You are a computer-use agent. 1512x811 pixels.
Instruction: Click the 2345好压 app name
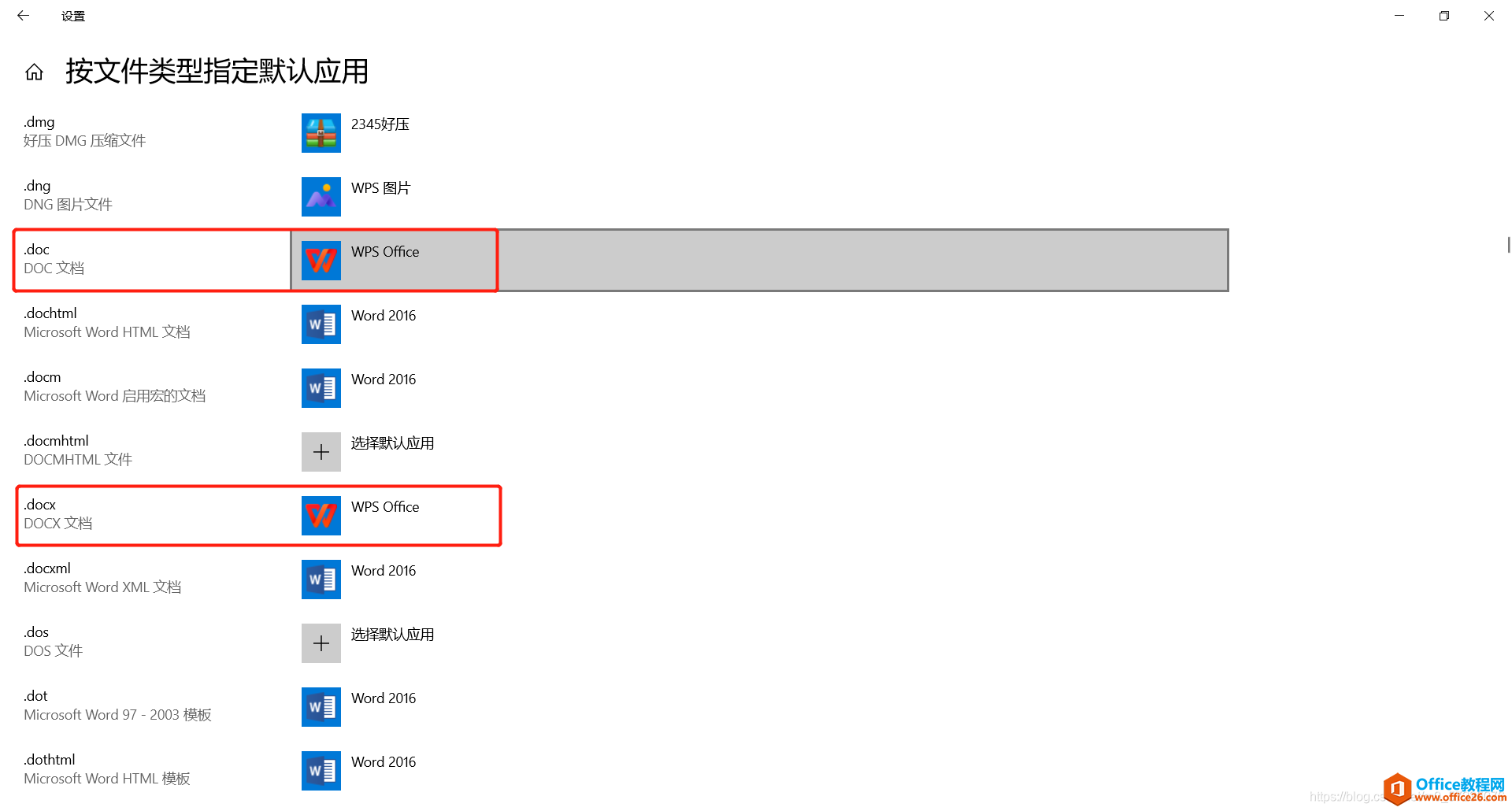pyautogui.click(x=380, y=124)
